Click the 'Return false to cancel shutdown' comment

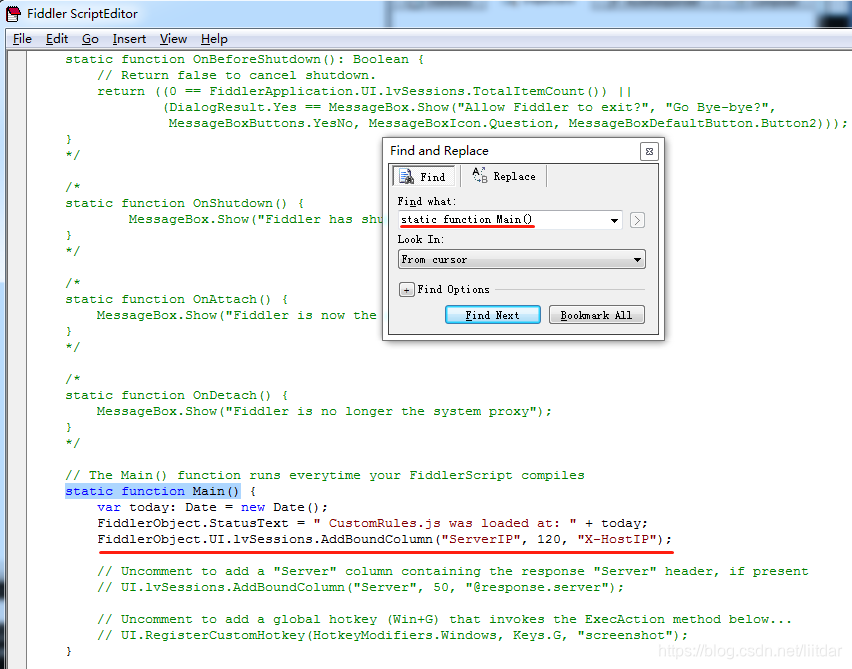click(236, 75)
